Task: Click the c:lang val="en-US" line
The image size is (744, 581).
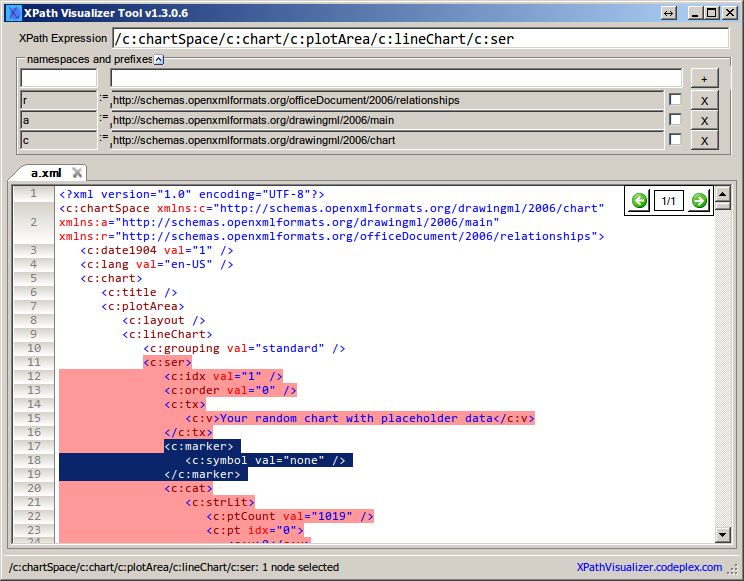Action: 157,264
